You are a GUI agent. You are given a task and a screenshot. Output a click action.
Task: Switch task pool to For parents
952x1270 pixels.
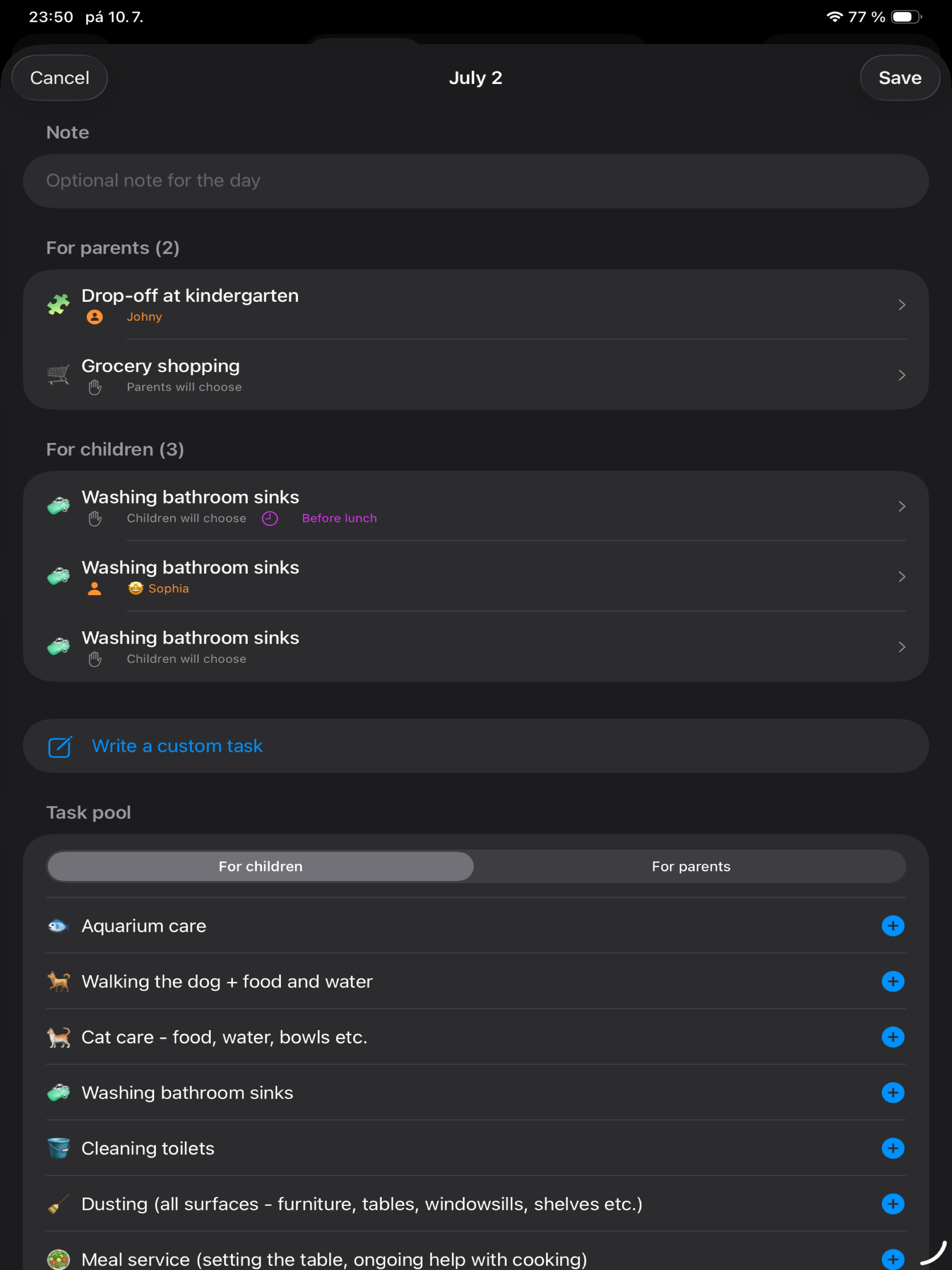690,866
